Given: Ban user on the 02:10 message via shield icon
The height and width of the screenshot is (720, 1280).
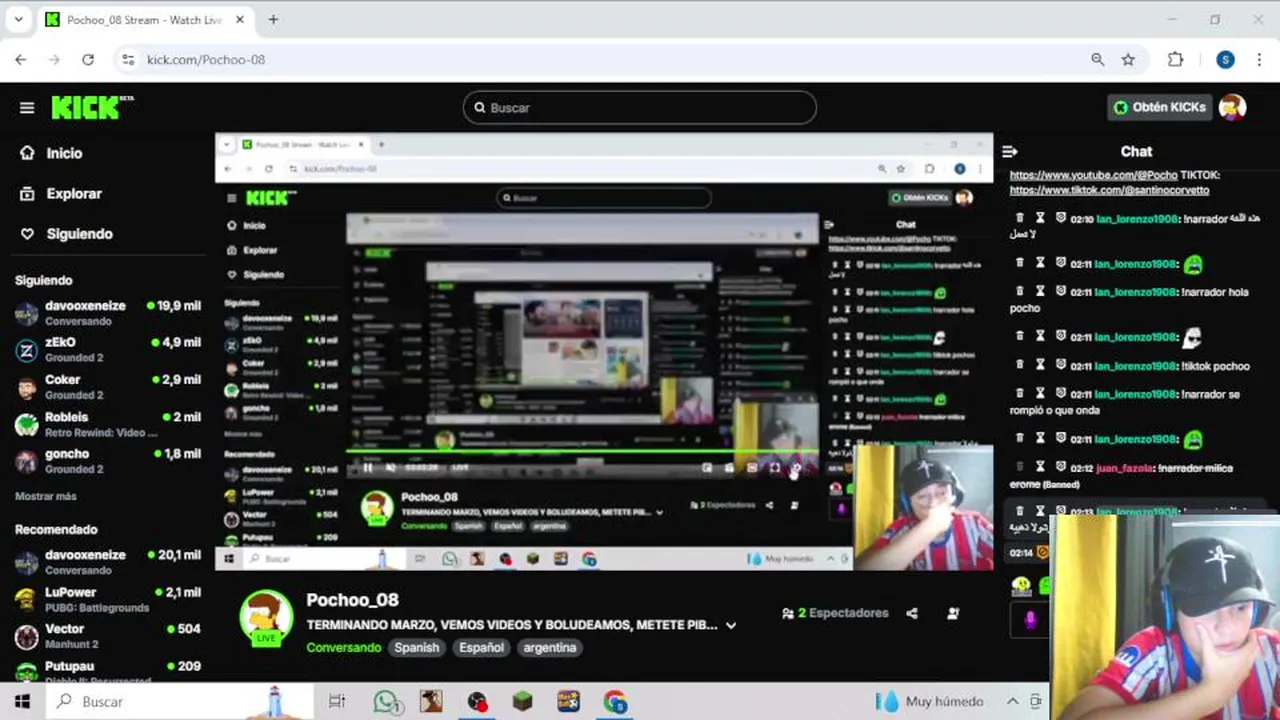Looking at the screenshot, I should (x=1060, y=218).
